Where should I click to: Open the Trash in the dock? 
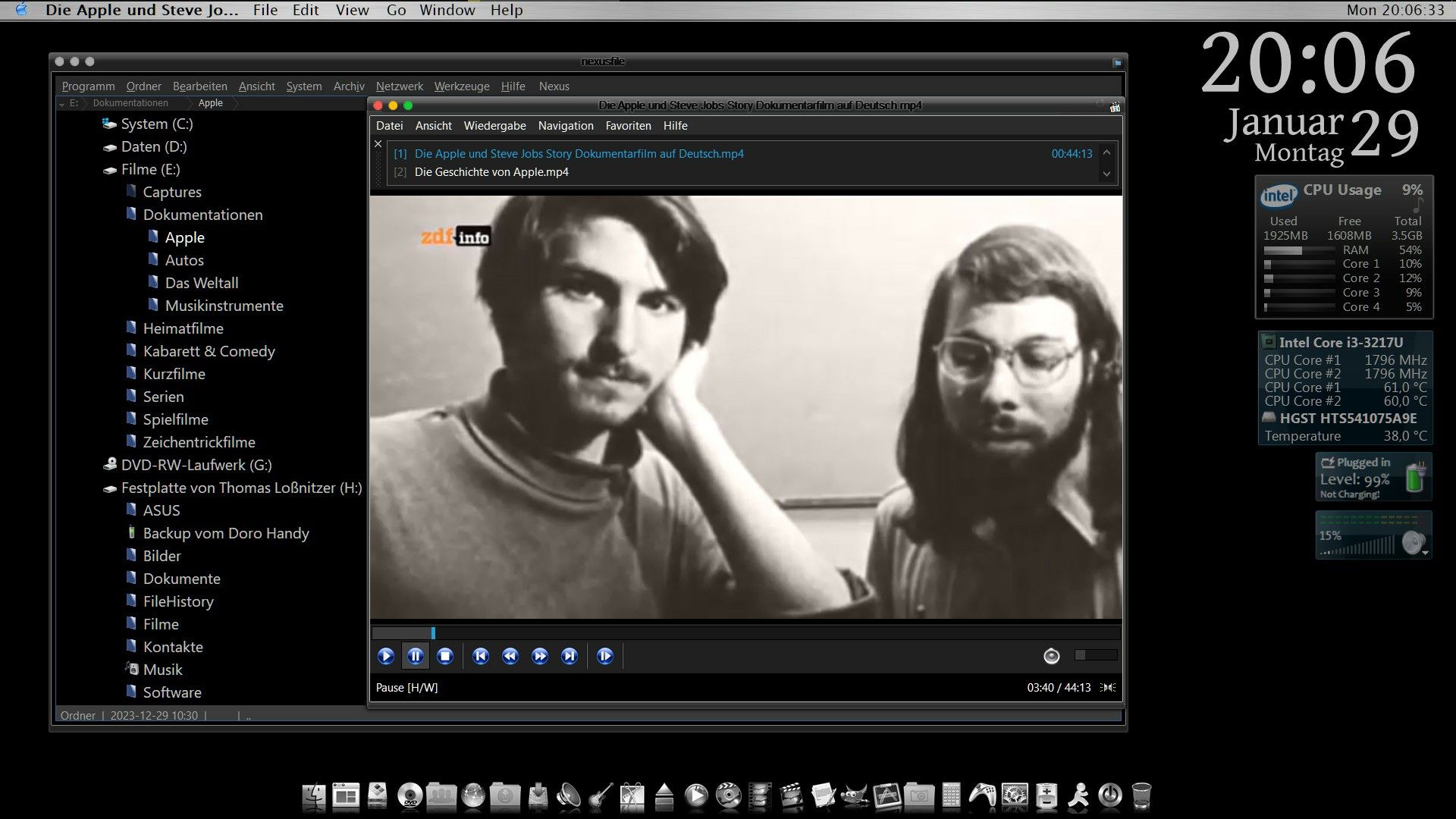(1141, 796)
